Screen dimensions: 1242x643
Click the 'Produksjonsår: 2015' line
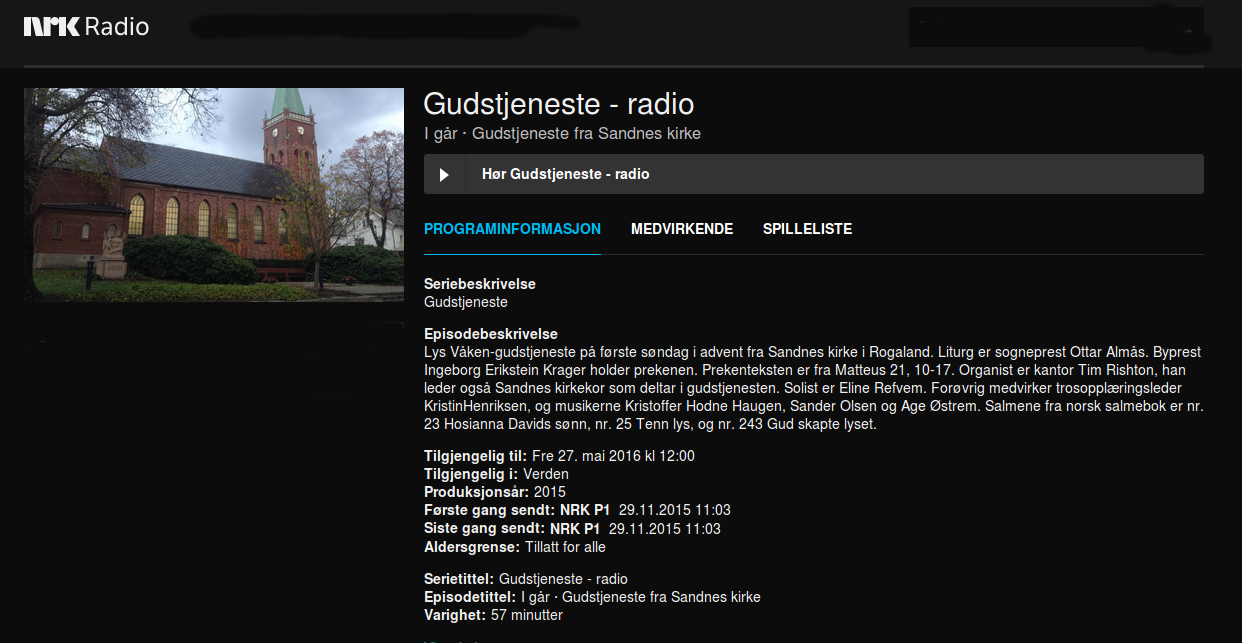[x=494, y=492]
